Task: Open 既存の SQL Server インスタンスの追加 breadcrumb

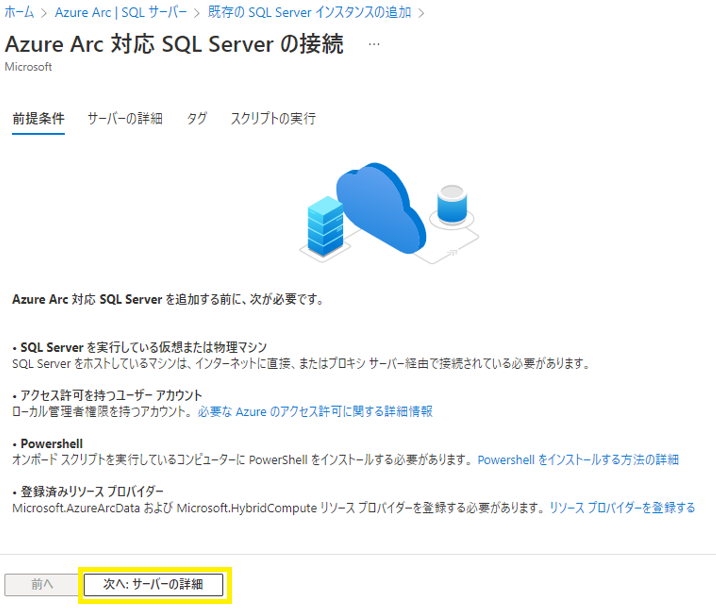Action: (309, 12)
